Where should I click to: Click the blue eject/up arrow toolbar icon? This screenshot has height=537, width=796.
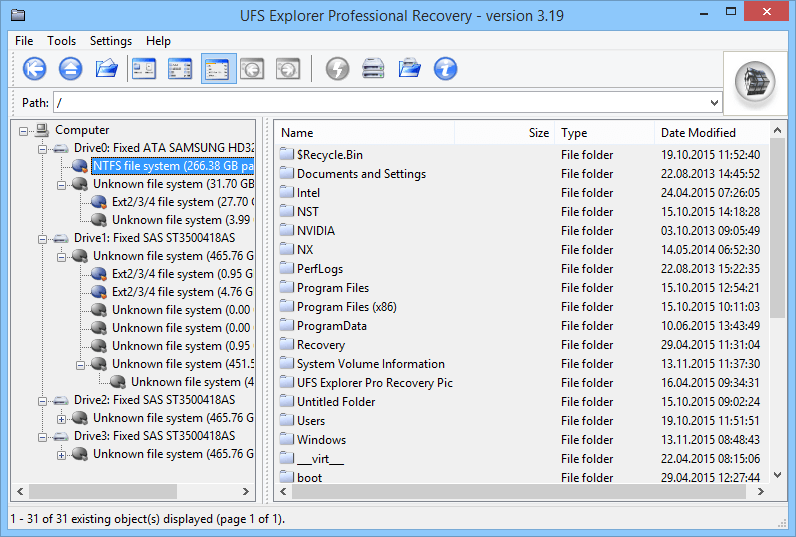(70, 68)
